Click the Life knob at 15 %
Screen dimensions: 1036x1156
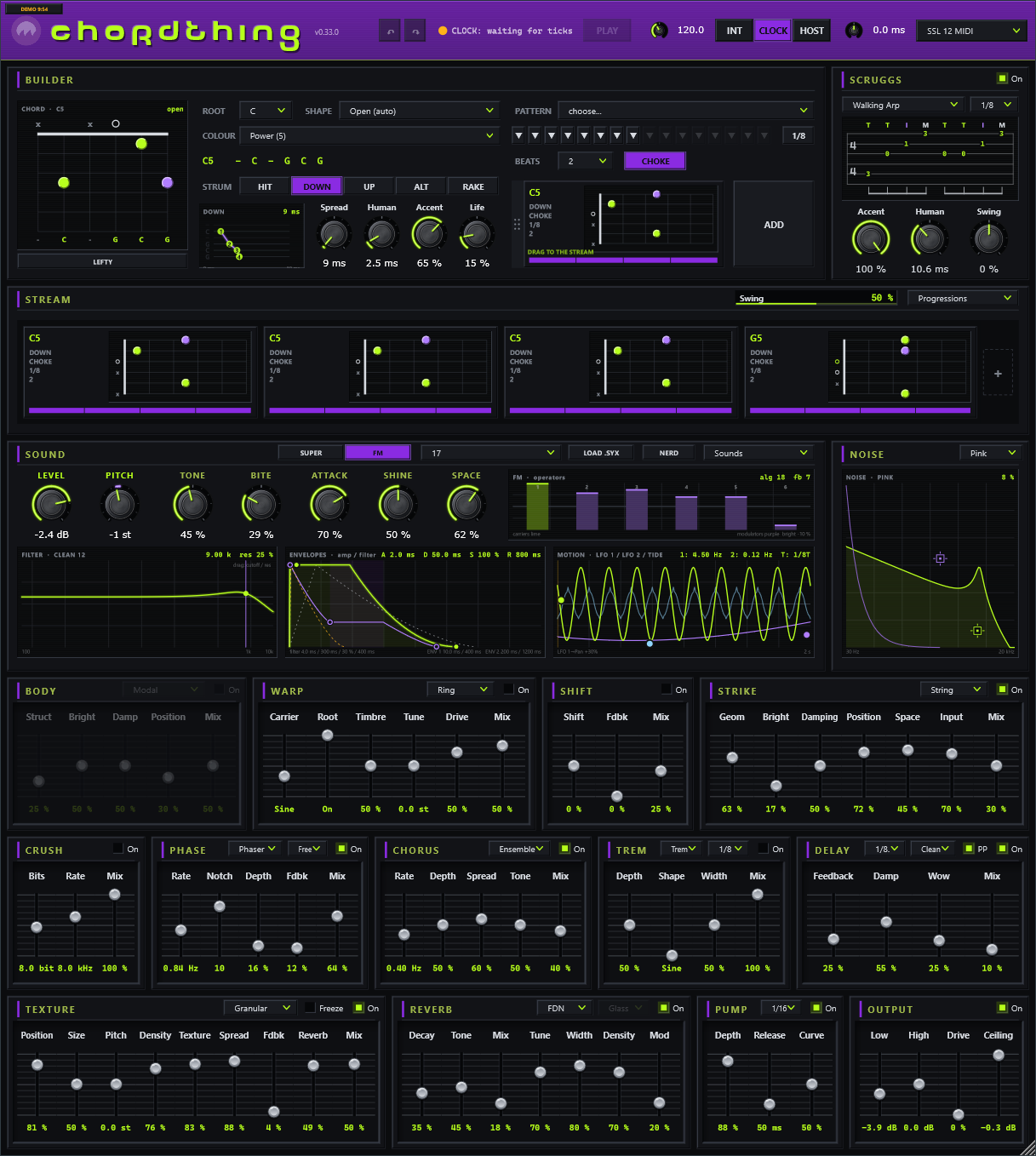477,234
